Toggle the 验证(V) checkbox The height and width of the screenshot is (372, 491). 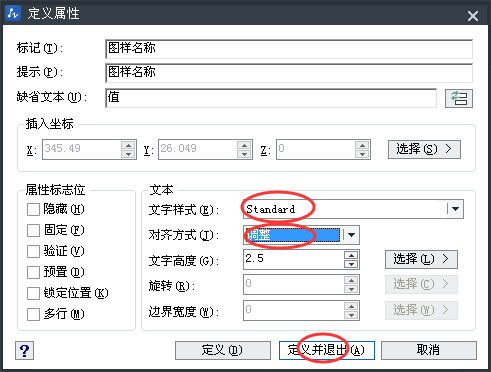tap(33, 251)
